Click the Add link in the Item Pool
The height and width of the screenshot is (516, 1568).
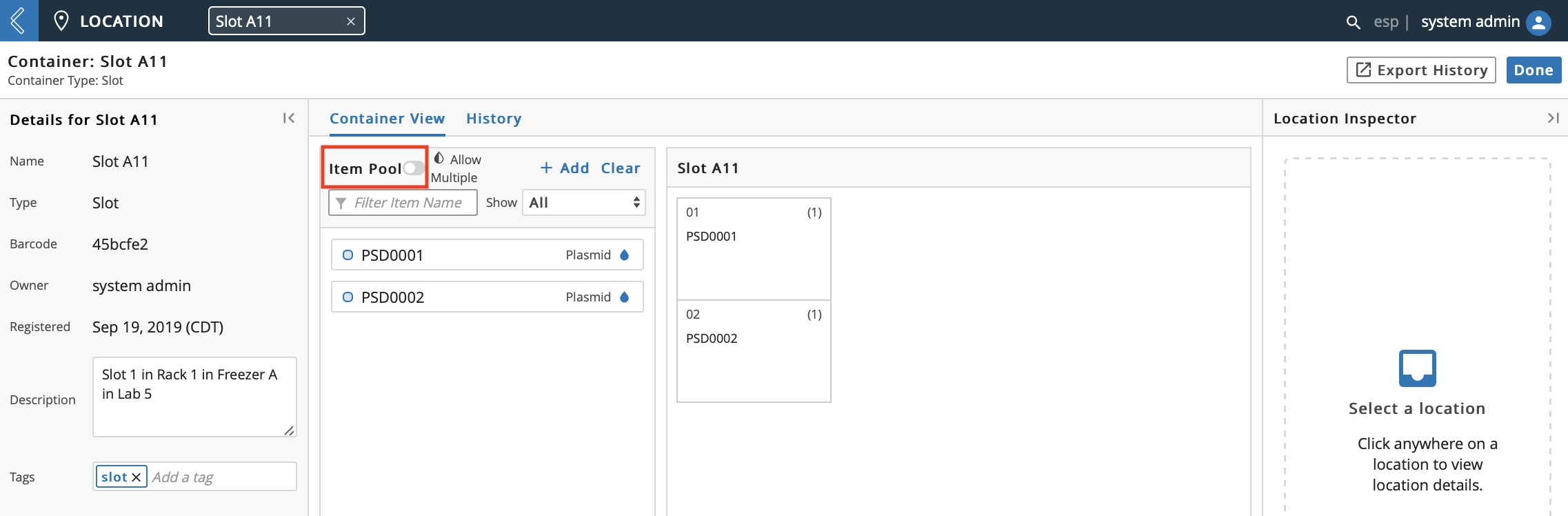click(x=565, y=168)
